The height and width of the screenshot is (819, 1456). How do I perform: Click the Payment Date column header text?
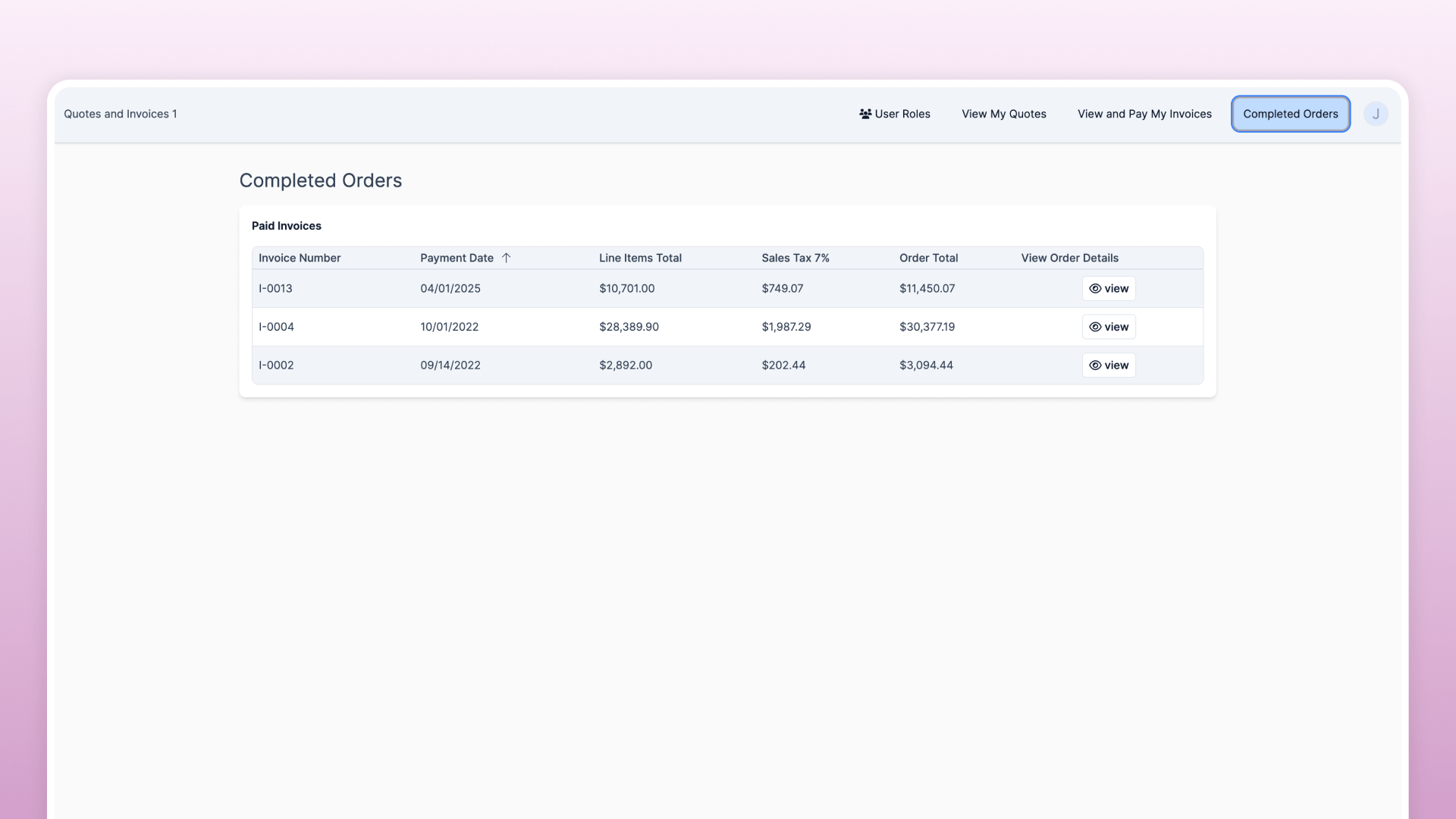457,258
